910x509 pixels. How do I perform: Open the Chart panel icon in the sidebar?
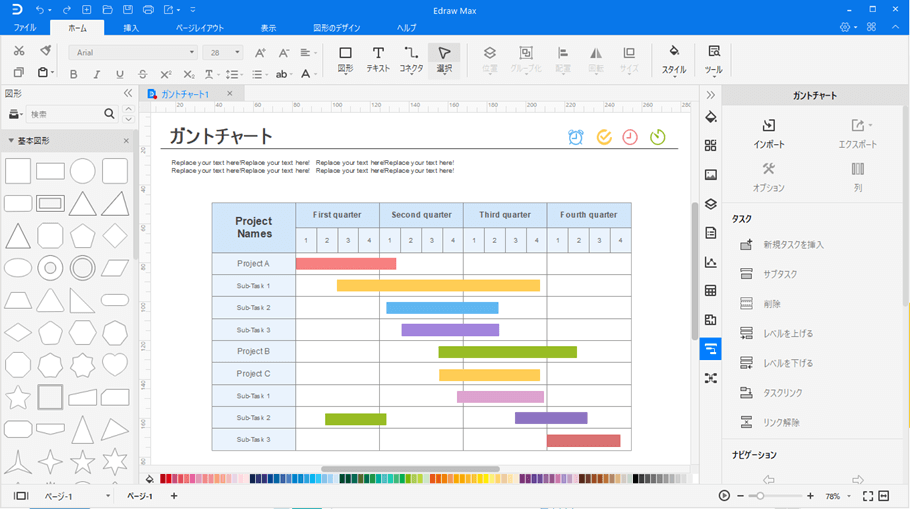711,262
